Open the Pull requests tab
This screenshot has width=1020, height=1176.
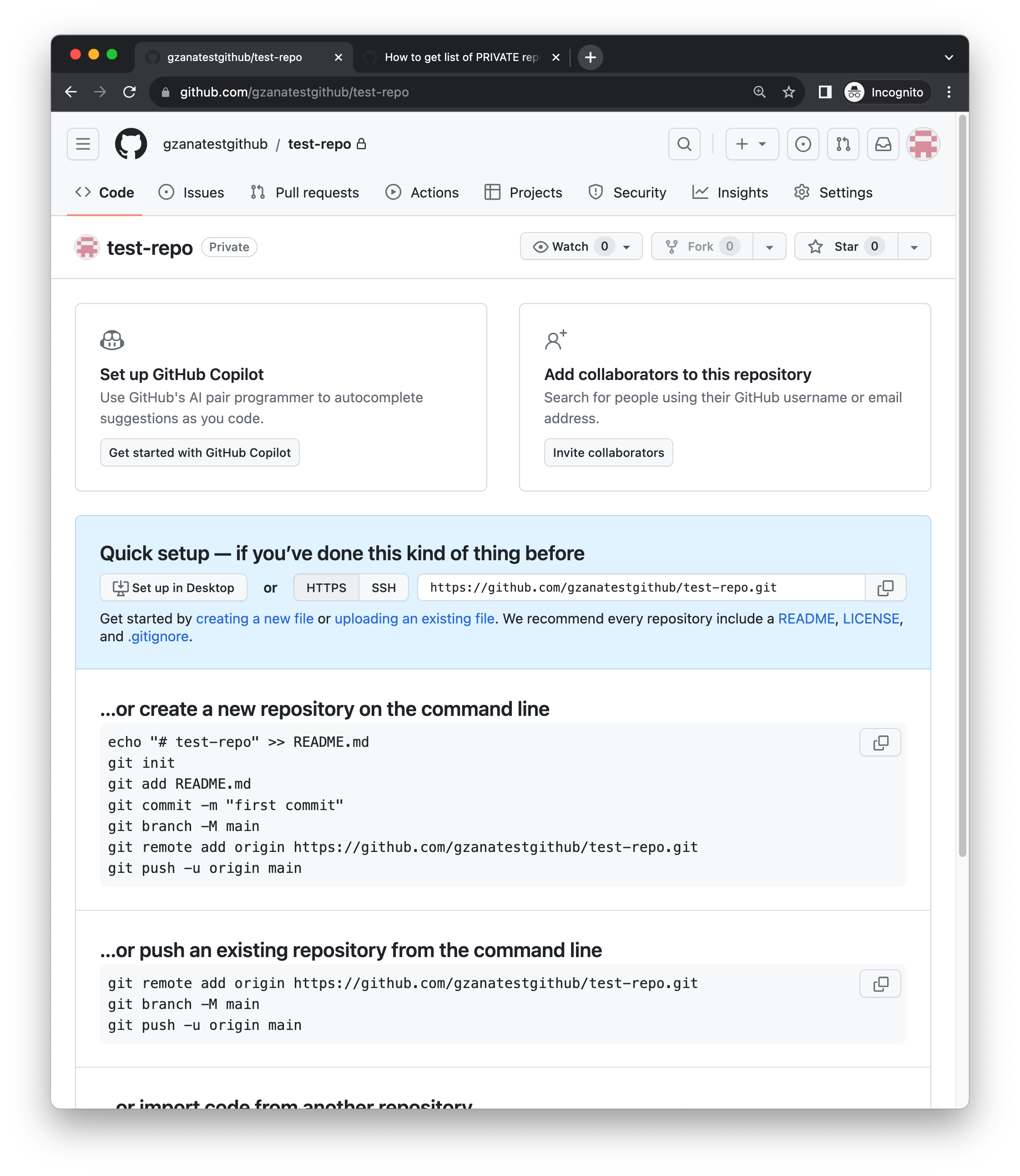(x=304, y=193)
